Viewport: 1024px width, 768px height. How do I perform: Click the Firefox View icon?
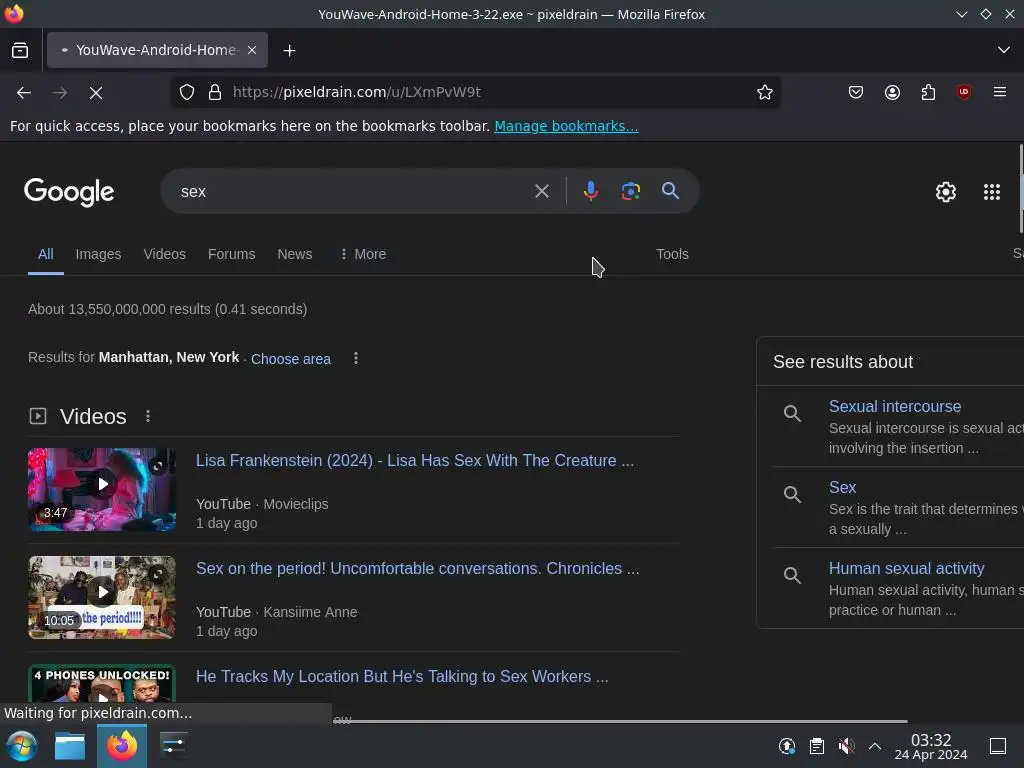point(20,50)
